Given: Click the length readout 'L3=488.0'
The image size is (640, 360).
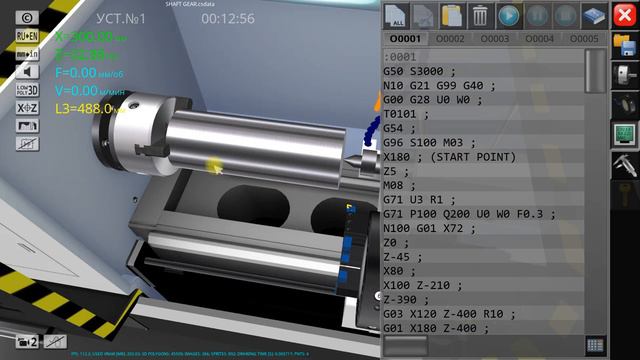Looking at the screenshot, I should point(91,109).
